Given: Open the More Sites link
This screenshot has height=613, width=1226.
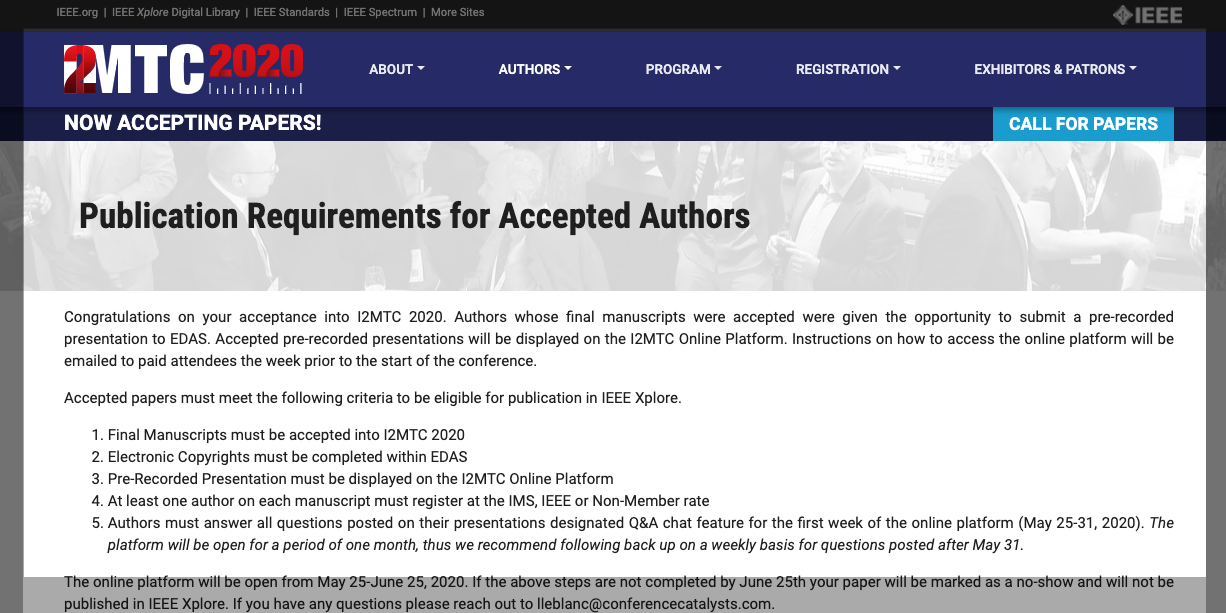Looking at the screenshot, I should 458,13.
